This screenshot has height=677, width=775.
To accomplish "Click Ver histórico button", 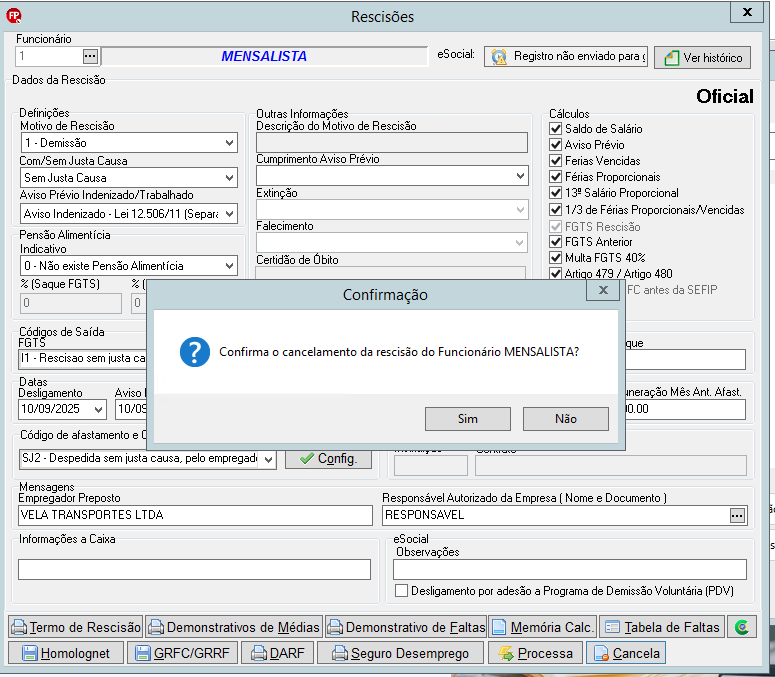I will click(703, 58).
